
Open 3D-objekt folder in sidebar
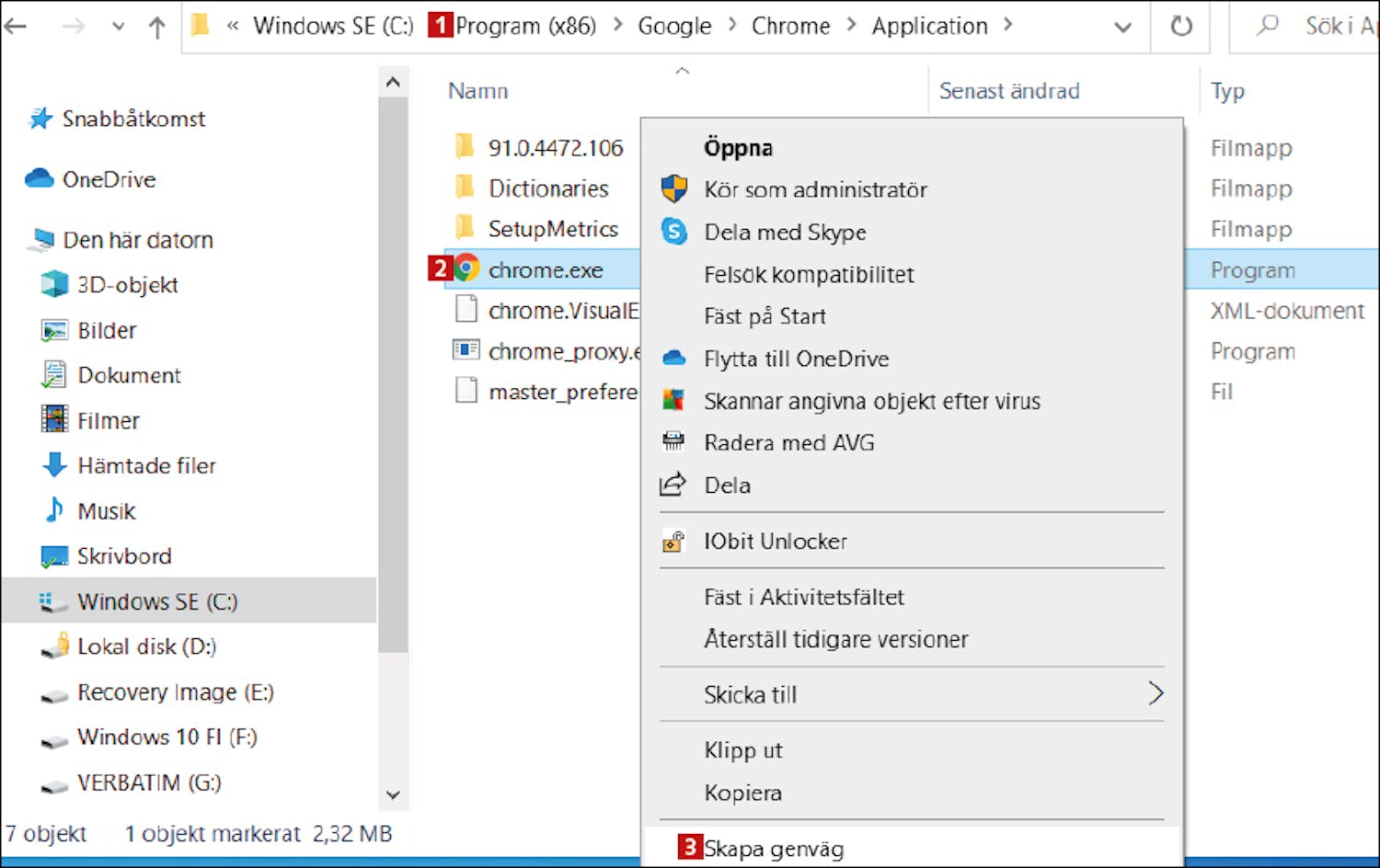click(109, 285)
